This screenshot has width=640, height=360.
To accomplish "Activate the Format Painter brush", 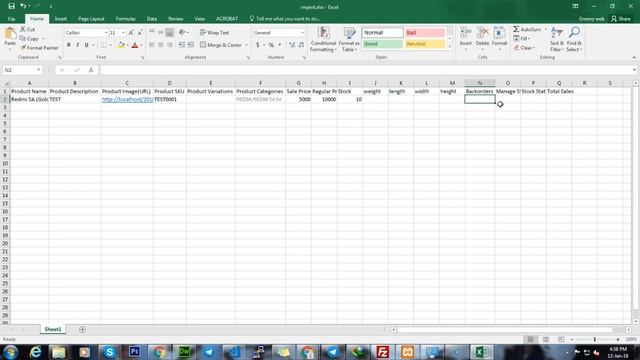I will (x=39, y=48).
